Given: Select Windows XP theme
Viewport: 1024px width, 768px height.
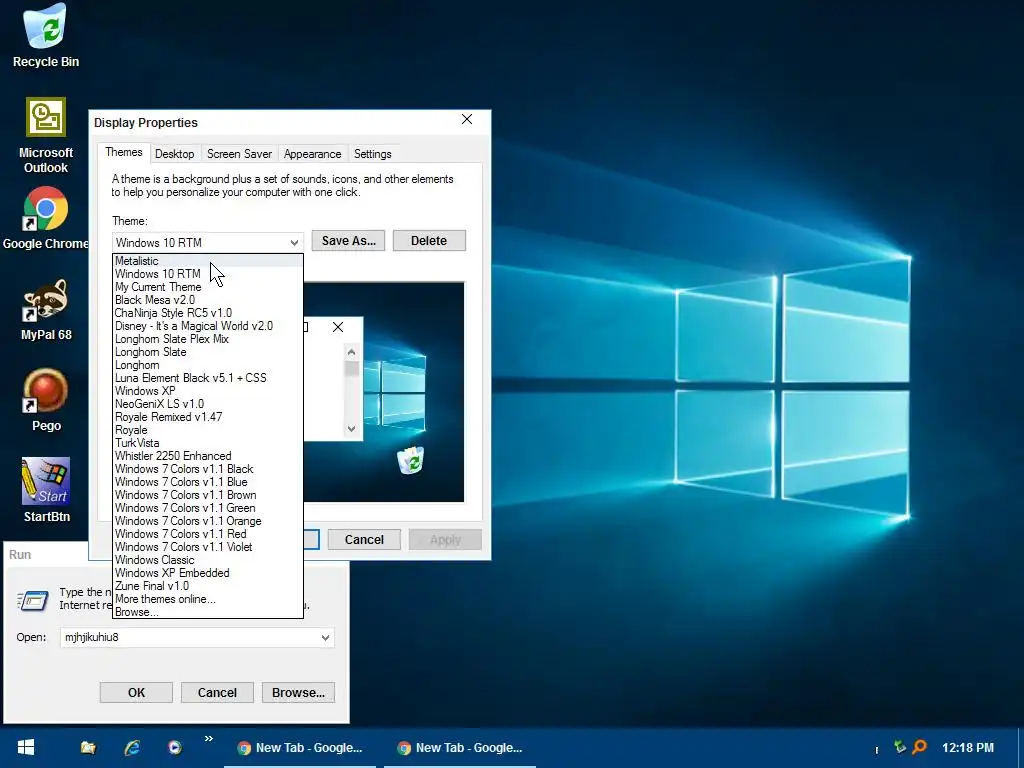Looking at the screenshot, I should click(208, 391).
